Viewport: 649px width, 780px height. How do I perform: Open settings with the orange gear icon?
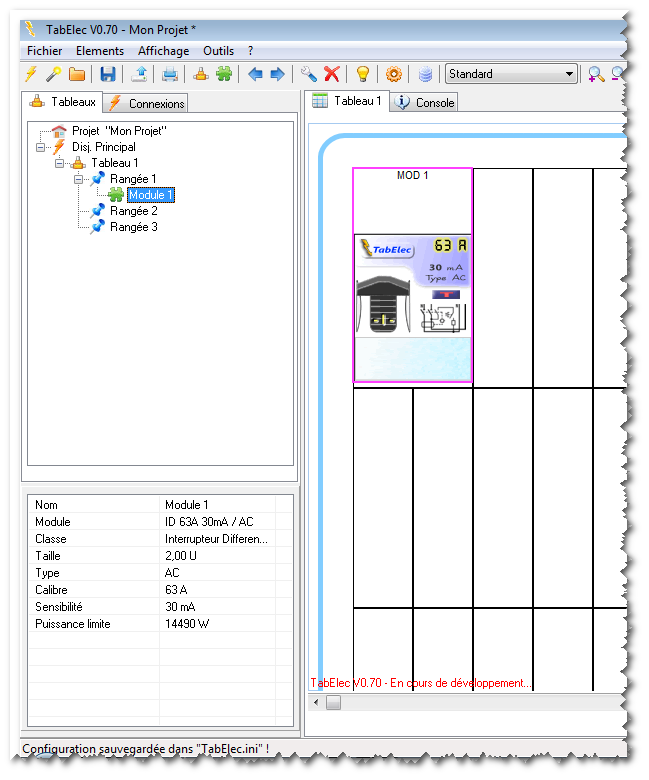pyautogui.click(x=393, y=74)
